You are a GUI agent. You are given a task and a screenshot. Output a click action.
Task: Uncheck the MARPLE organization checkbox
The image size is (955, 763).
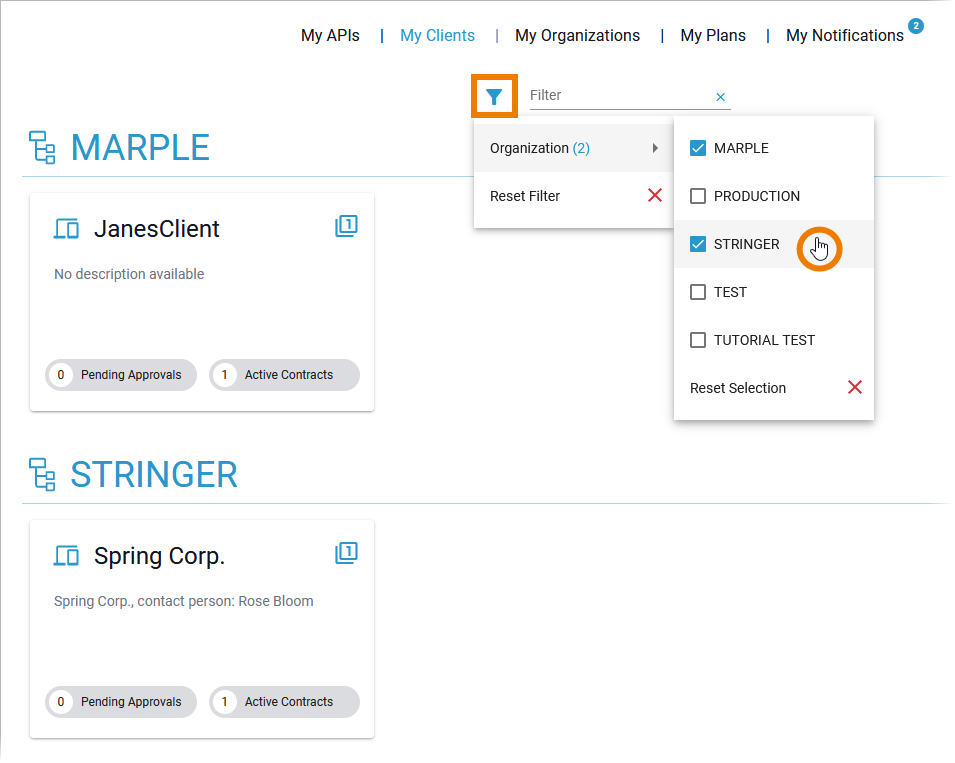point(698,148)
